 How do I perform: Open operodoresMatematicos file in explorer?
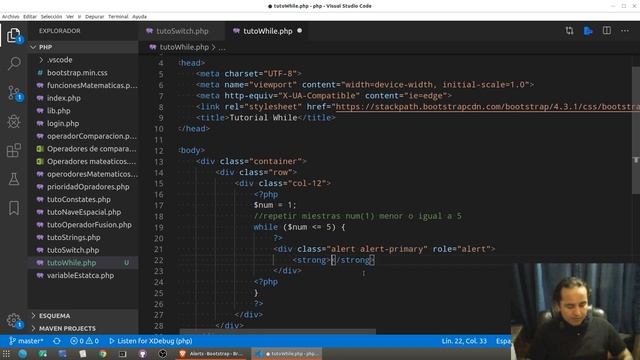coord(83,174)
